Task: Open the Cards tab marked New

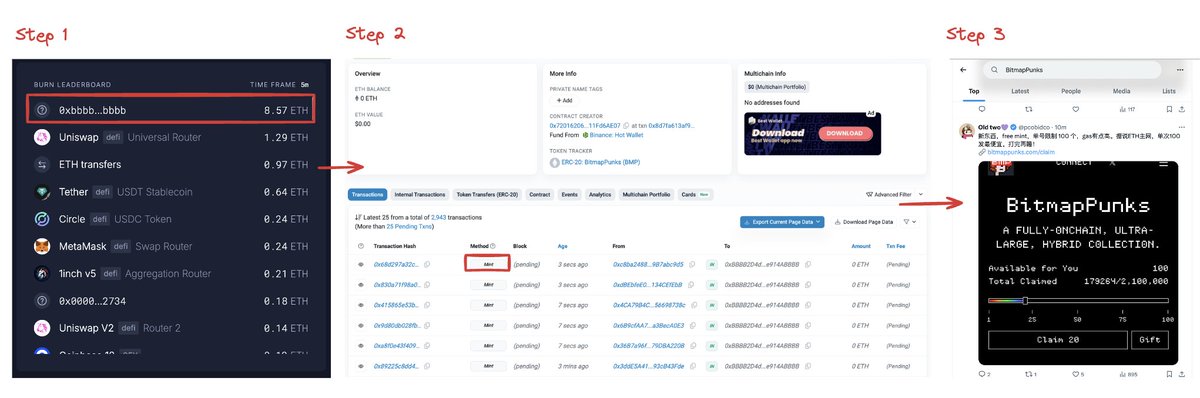Action: point(695,194)
